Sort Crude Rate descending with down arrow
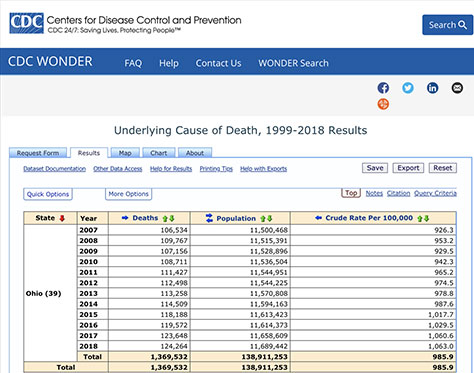Image resolution: width=474 pixels, height=373 pixels. 427,219
